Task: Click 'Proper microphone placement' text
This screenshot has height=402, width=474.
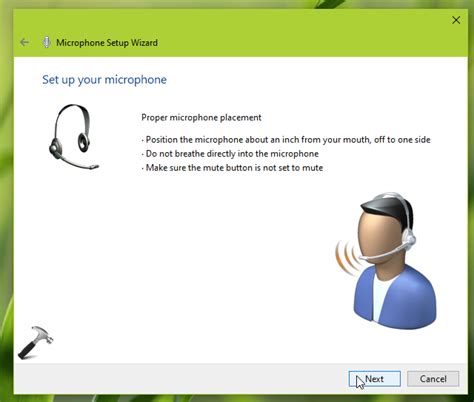Action: [x=201, y=117]
